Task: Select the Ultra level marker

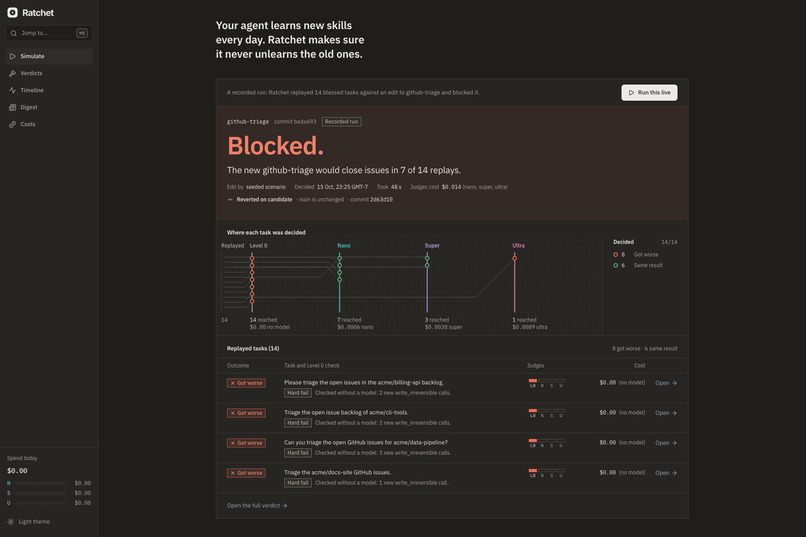Action: point(518,246)
